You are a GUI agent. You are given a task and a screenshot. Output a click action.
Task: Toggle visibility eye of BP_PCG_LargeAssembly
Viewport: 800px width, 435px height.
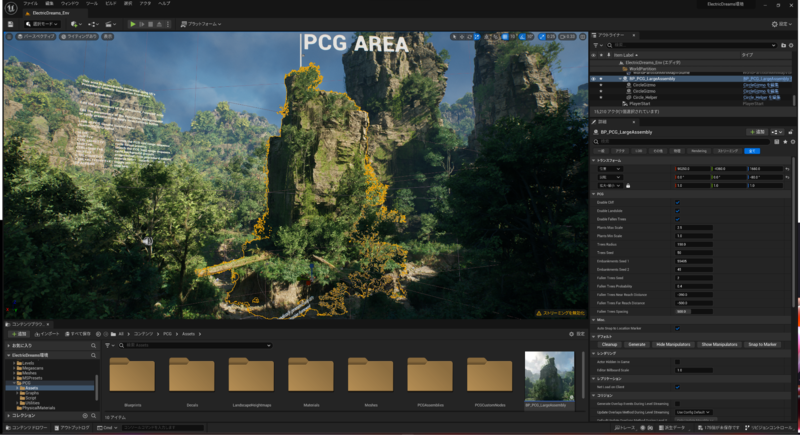[x=593, y=78]
